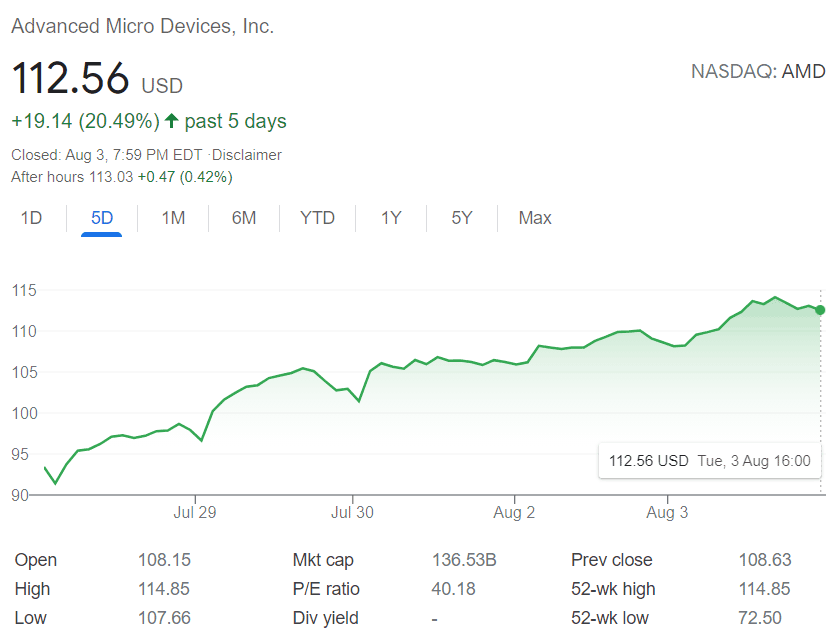Click the High value 114.85

click(x=164, y=589)
